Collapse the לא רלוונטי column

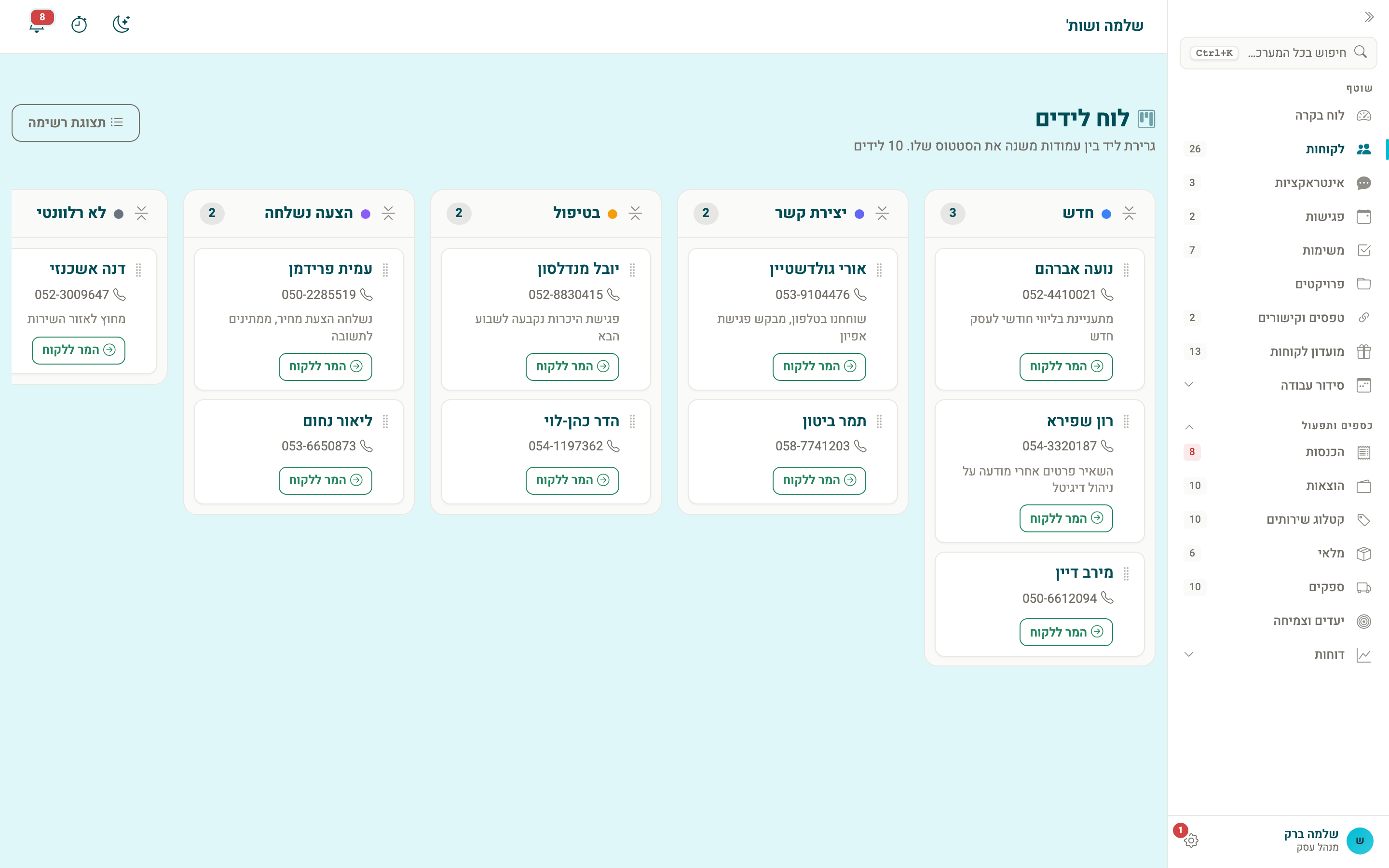141,214
